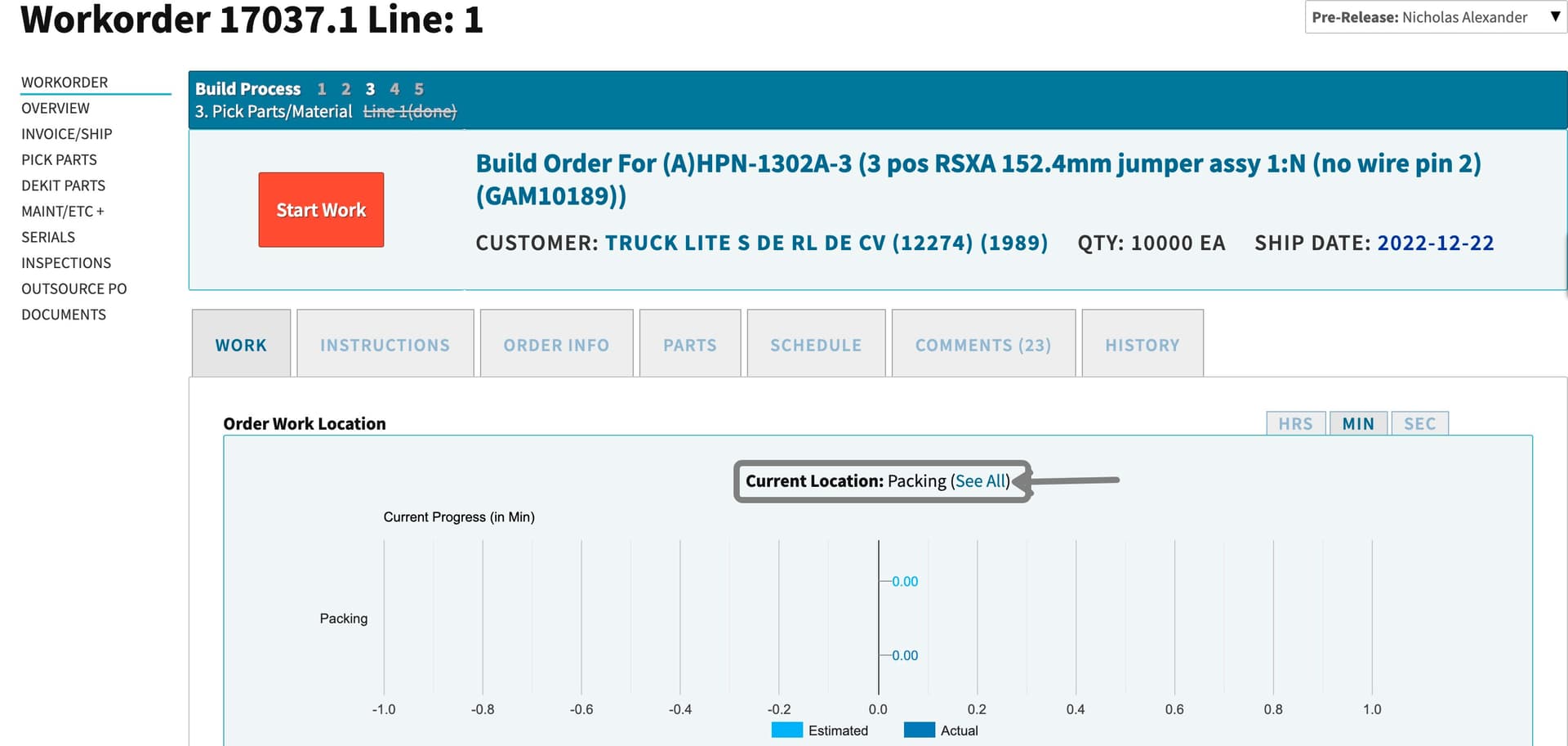Select WORKORDER in the sidebar
Viewport: 1568px width, 746px height.
click(65, 83)
